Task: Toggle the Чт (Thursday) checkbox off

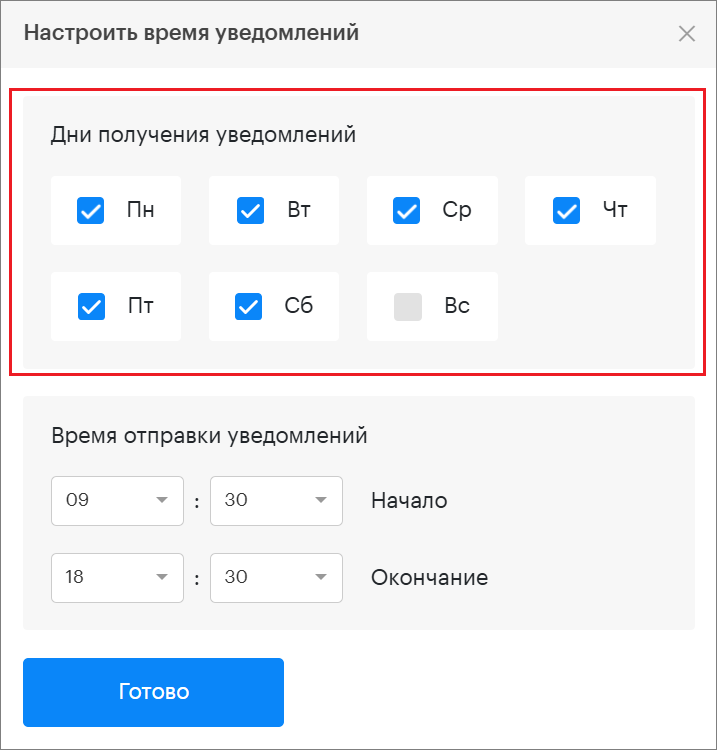Action: tap(566, 210)
